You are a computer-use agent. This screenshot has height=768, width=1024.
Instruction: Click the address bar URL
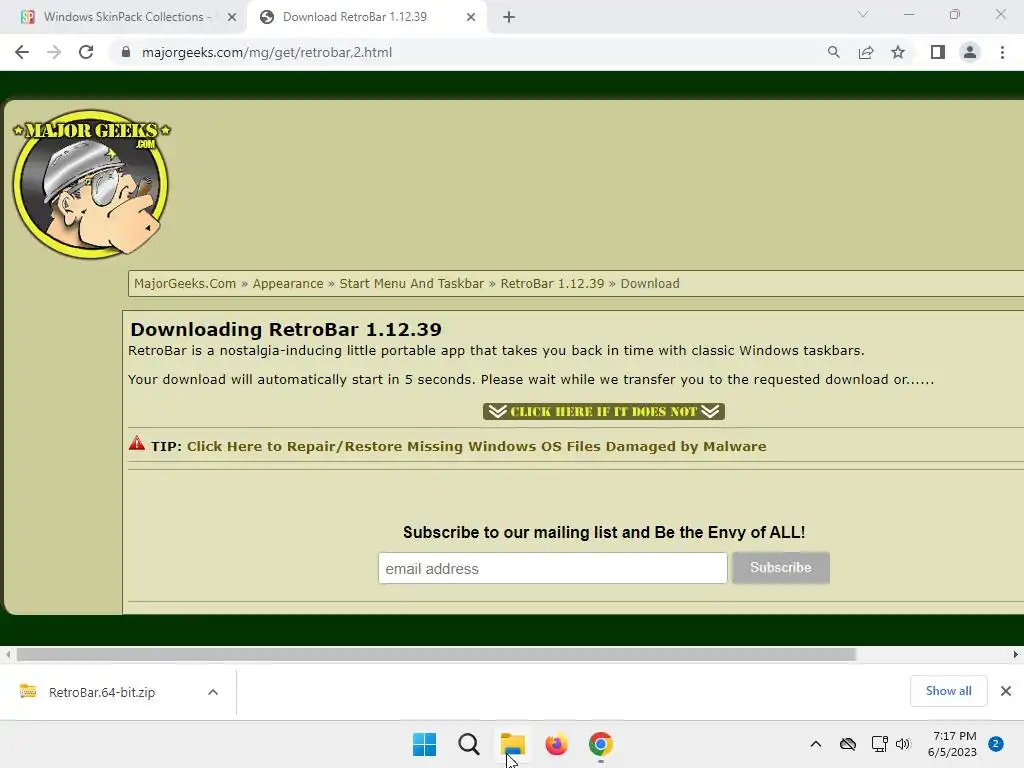pyautogui.click(x=267, y=52)
